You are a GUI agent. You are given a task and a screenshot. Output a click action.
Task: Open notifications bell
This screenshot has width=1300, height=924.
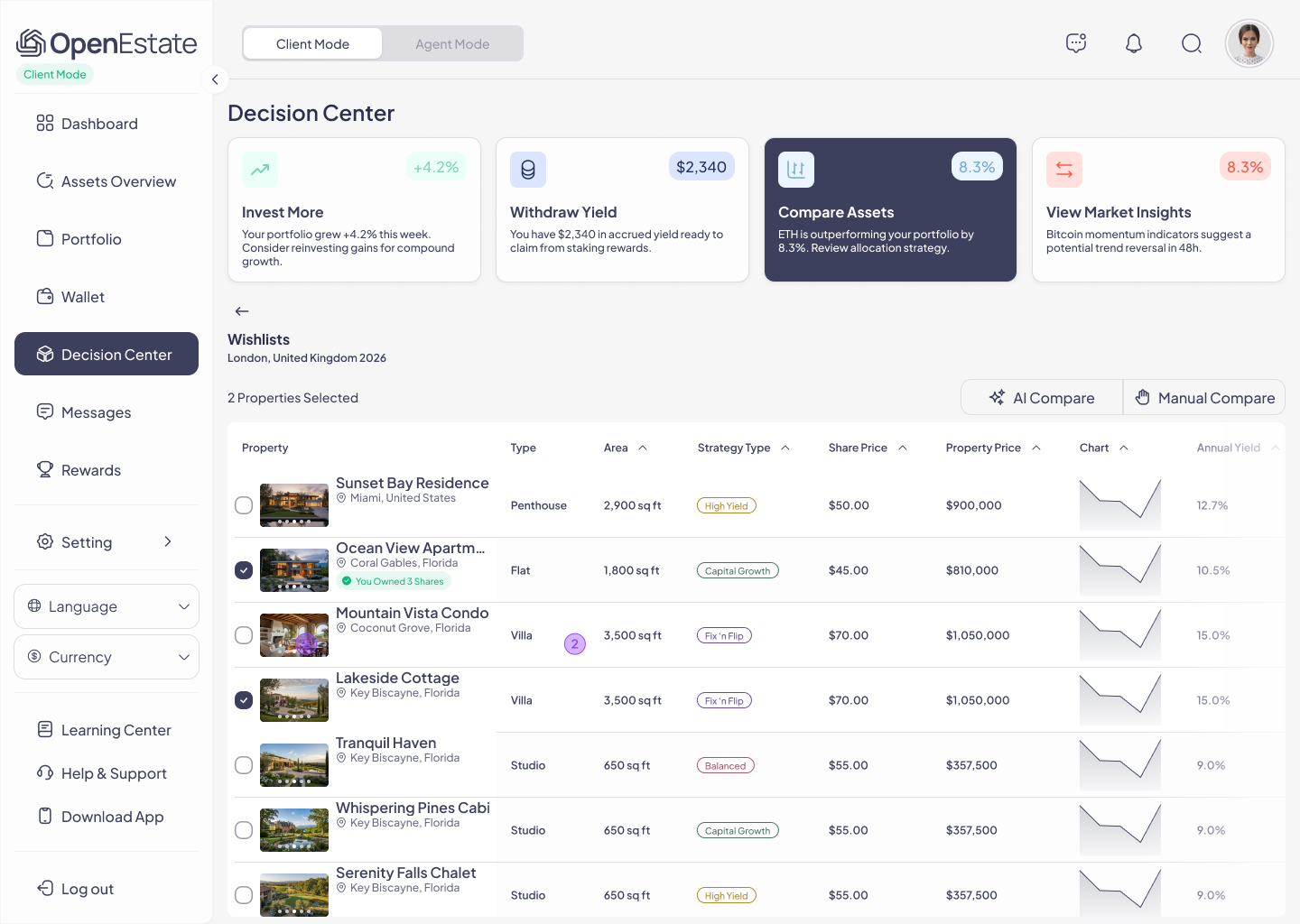1134,43
